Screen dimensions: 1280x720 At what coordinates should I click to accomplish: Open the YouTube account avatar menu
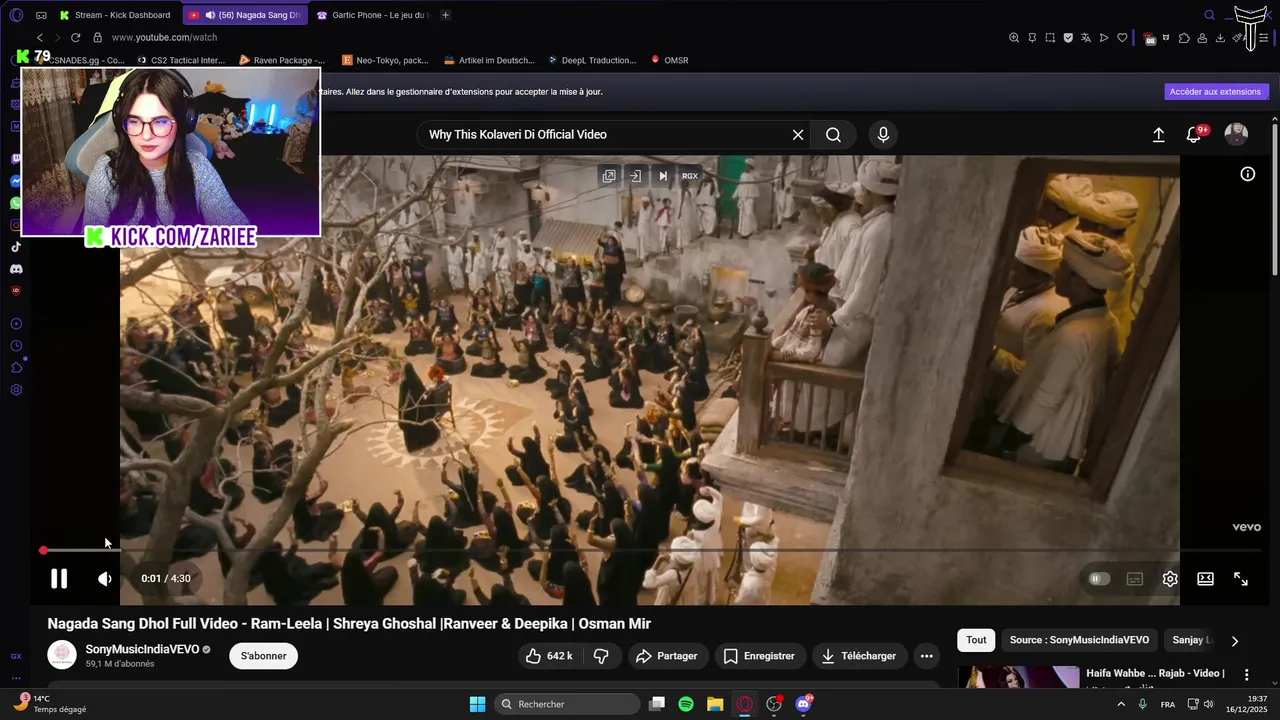pyautogui.click(x=1236, y=134)
